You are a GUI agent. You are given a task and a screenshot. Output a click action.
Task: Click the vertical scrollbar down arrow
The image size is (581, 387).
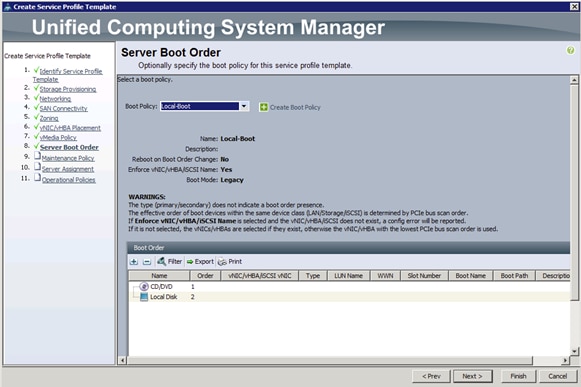pos(574,351)
